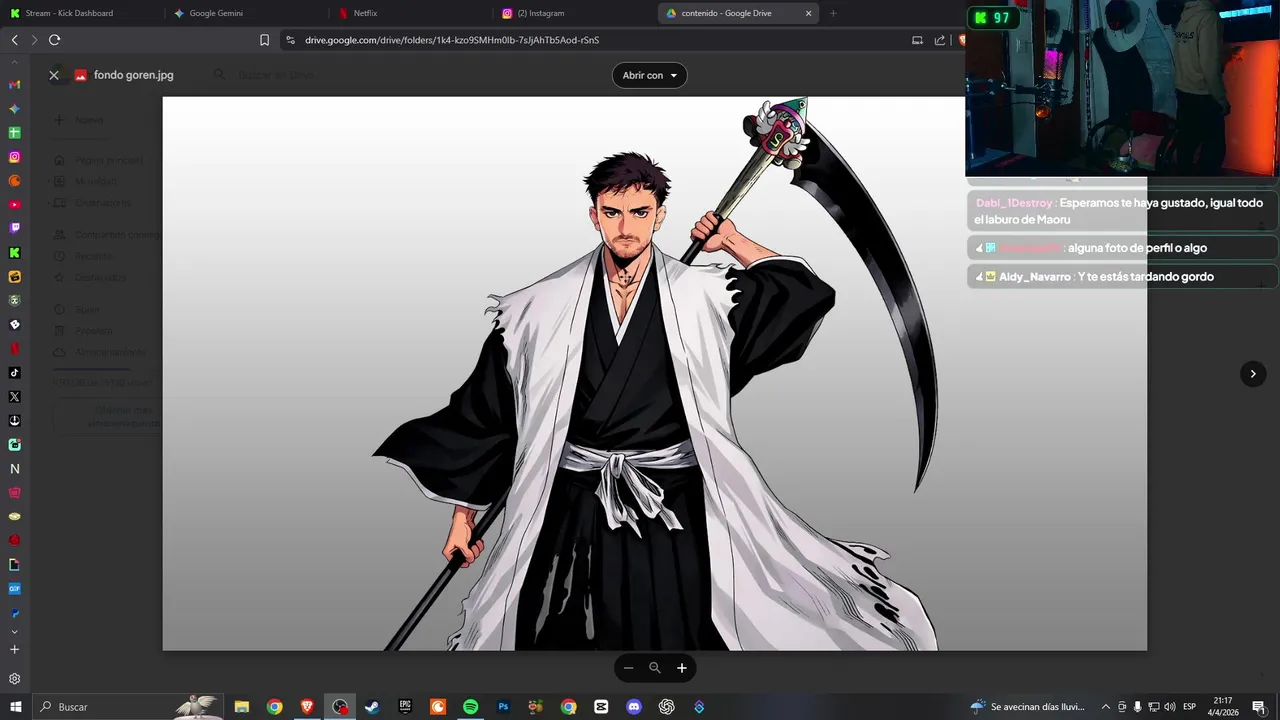This screenshot has width=1280, height=720.
Task: Click the image preview of the character
Action: (x=655, y=373)
